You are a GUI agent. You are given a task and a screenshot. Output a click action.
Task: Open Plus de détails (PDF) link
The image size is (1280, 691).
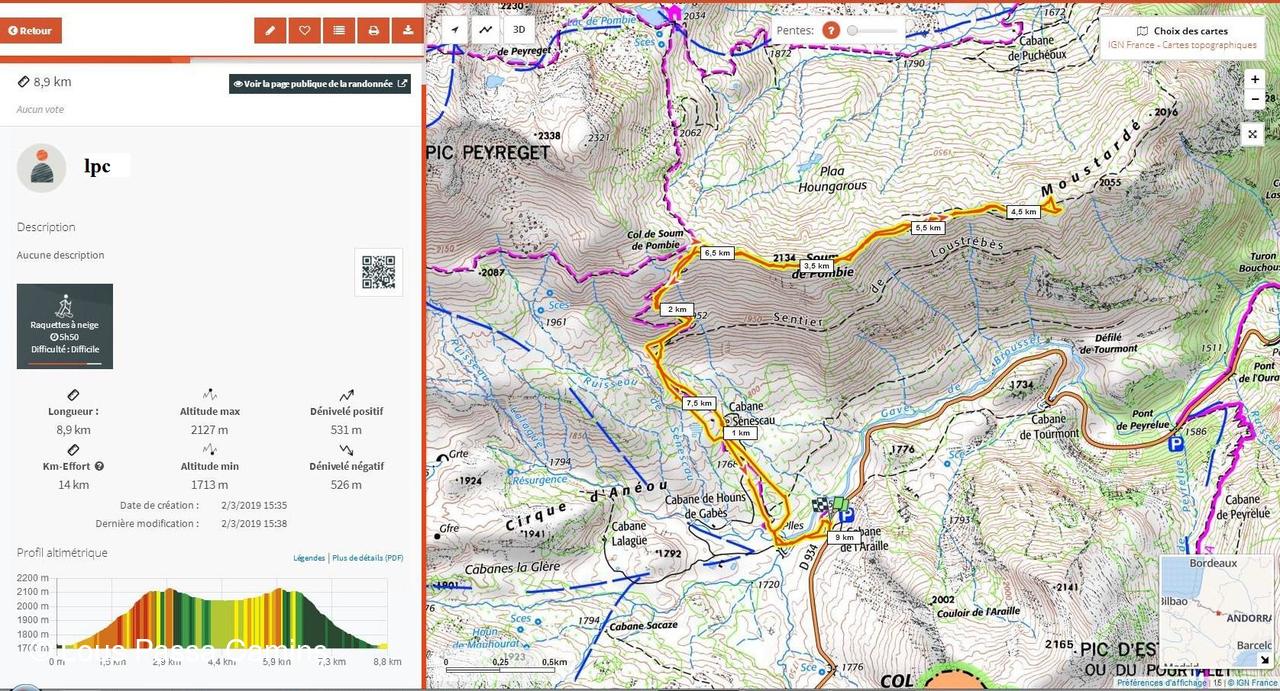(367, 558)
